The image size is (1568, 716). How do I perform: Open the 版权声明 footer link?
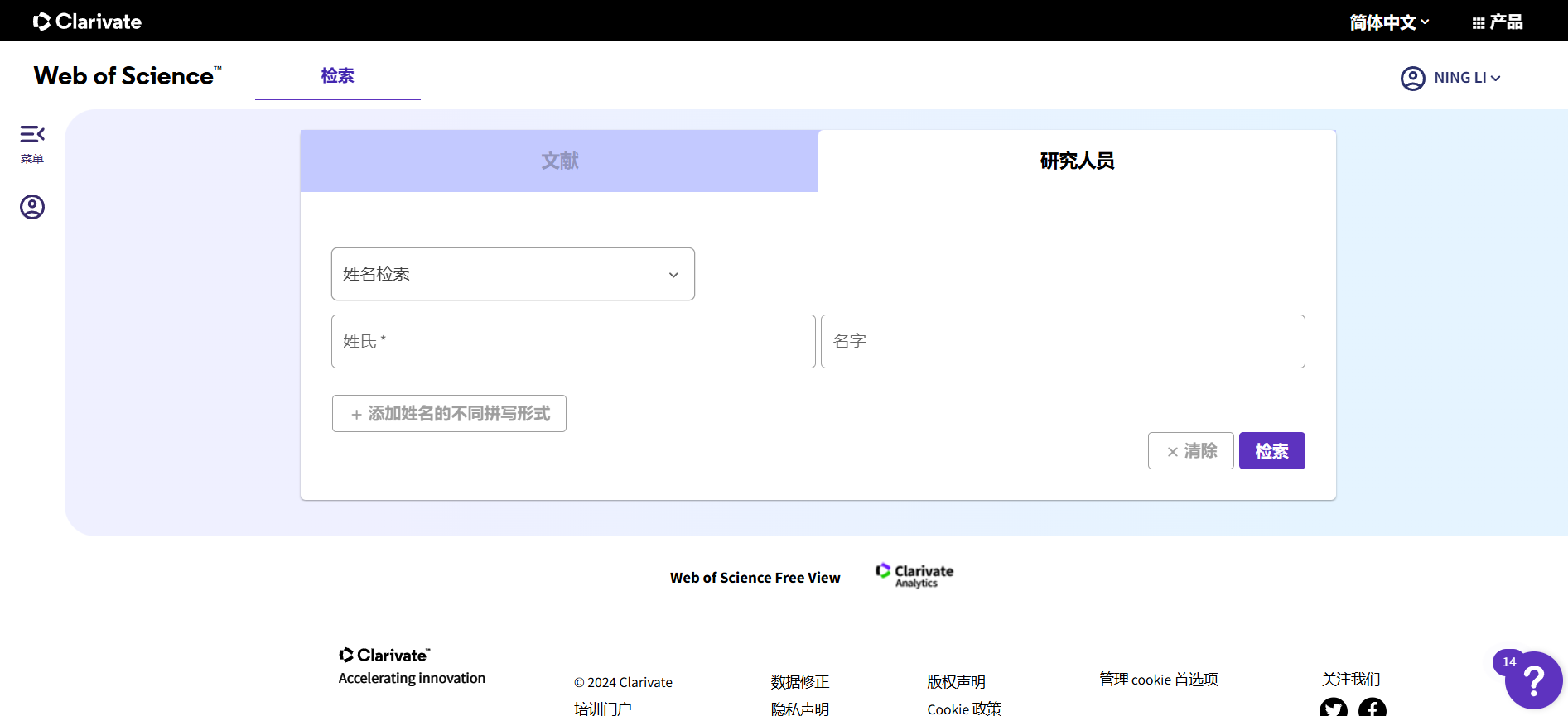(956, 682)
